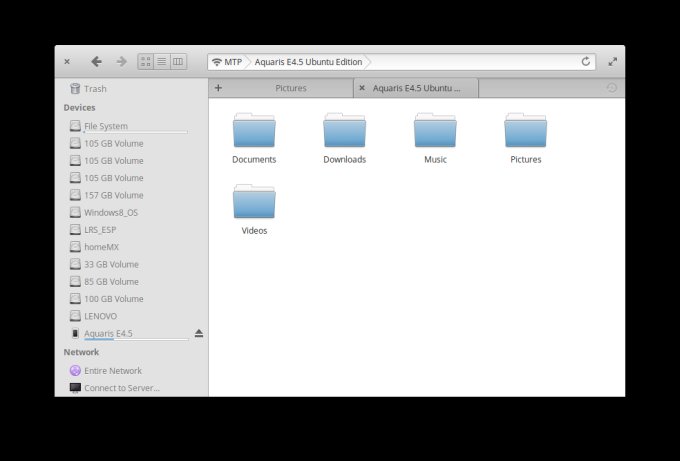Click the File System disk icon
The image size is (680, 461).
tap(75, 126)
